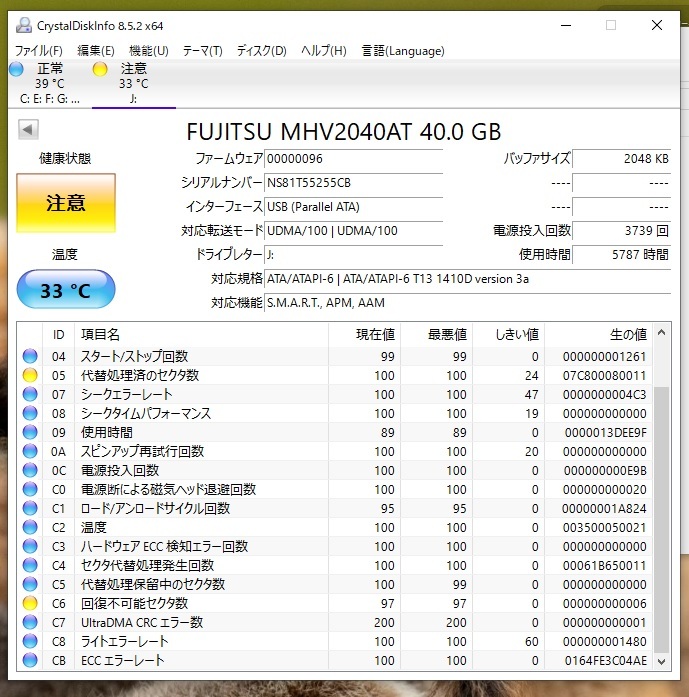Click the yellow 注意 disk status orb
Viewport: 689px width, 697px height.
pyautogui.click(x=100, y=69)
